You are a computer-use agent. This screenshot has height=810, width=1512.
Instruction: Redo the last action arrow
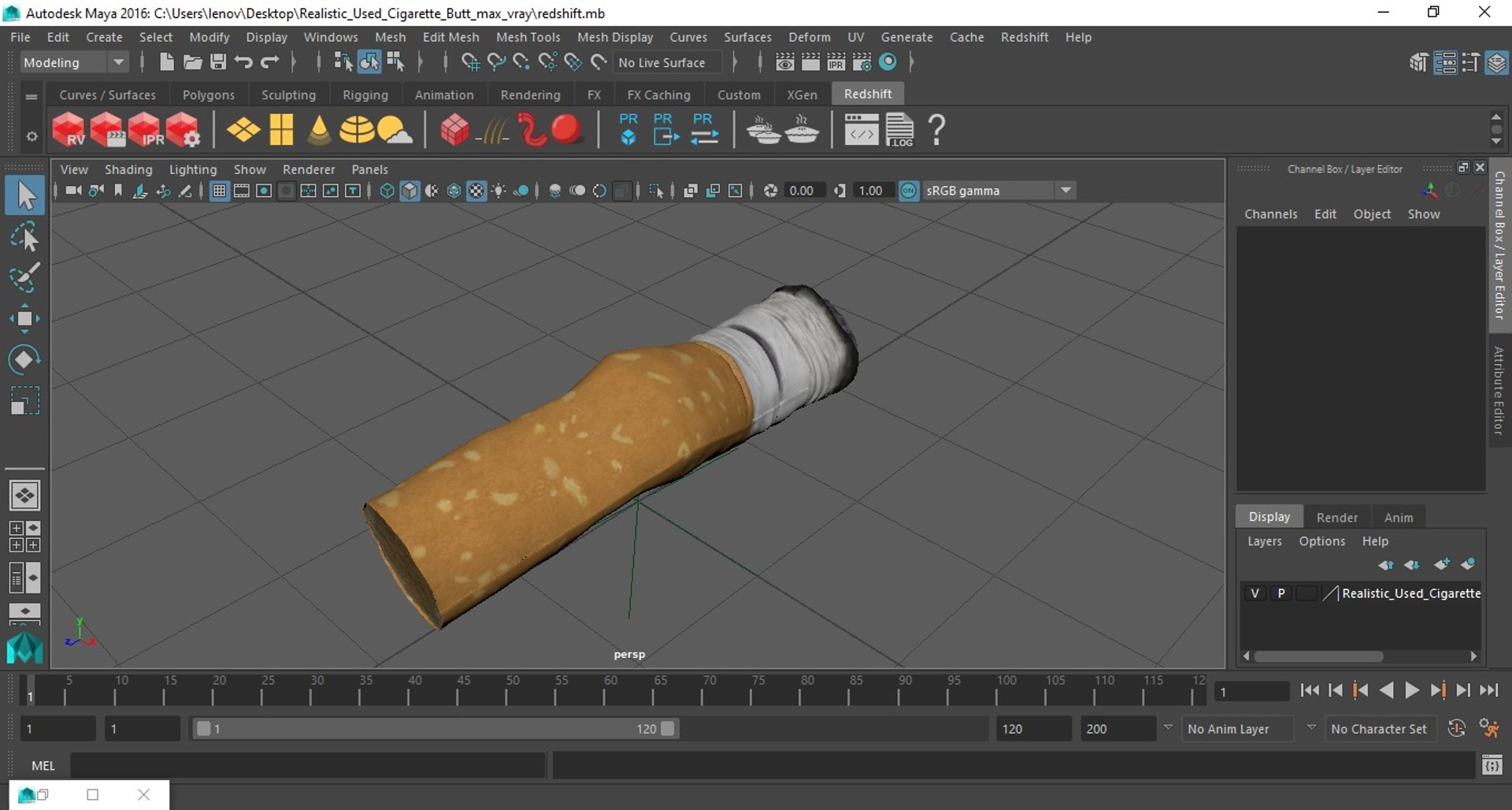[x=270, y=61]
